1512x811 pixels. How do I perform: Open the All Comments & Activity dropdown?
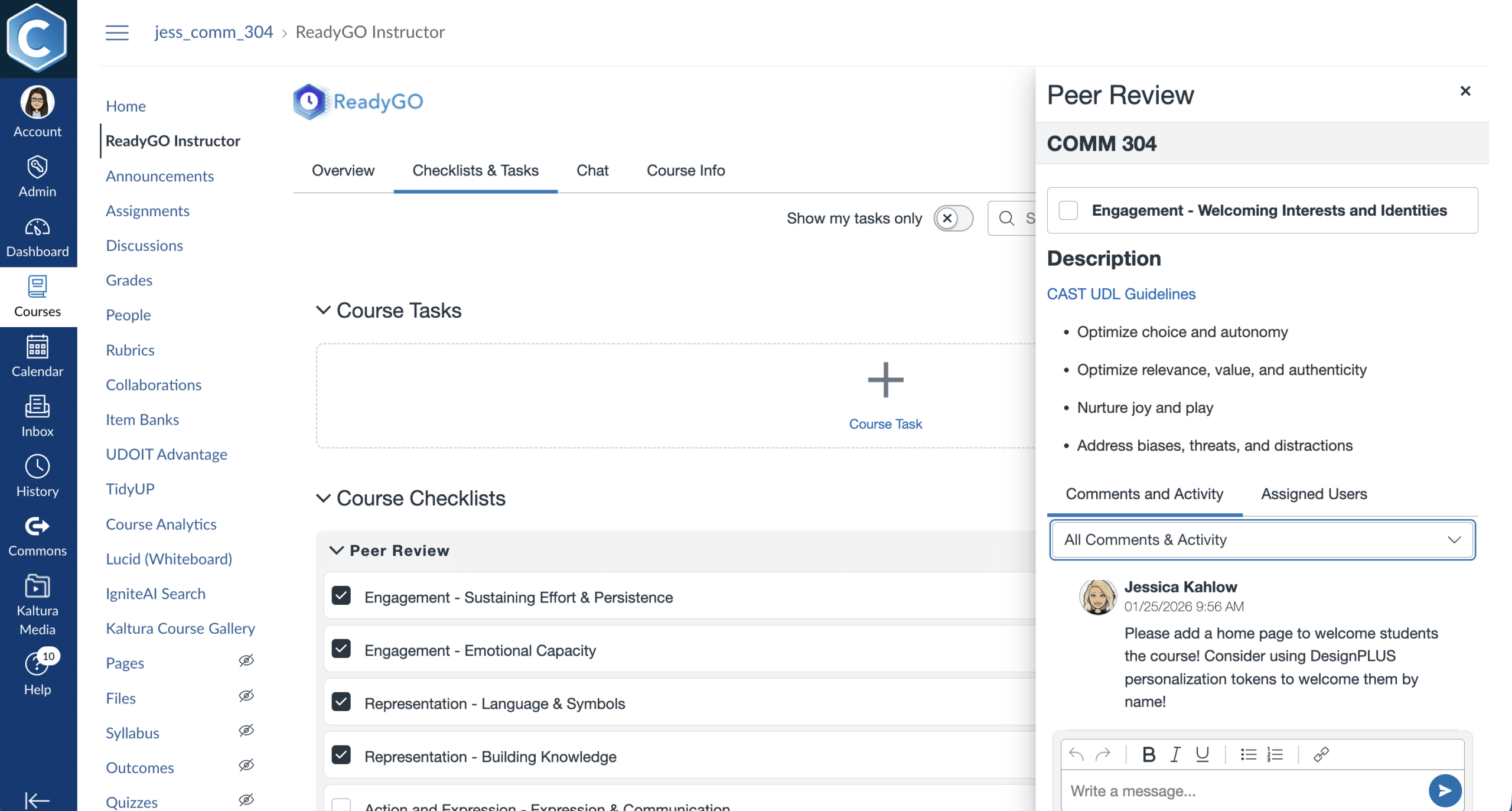[x=1262, y=539]
